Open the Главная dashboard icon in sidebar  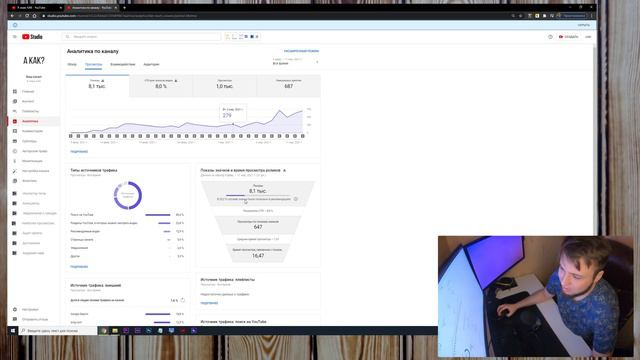15,91
